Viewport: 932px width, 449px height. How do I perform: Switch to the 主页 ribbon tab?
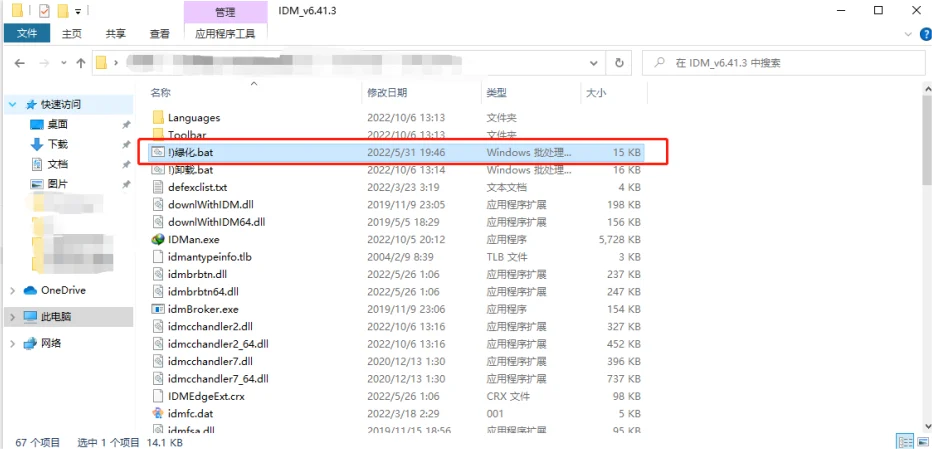point(72,34)
